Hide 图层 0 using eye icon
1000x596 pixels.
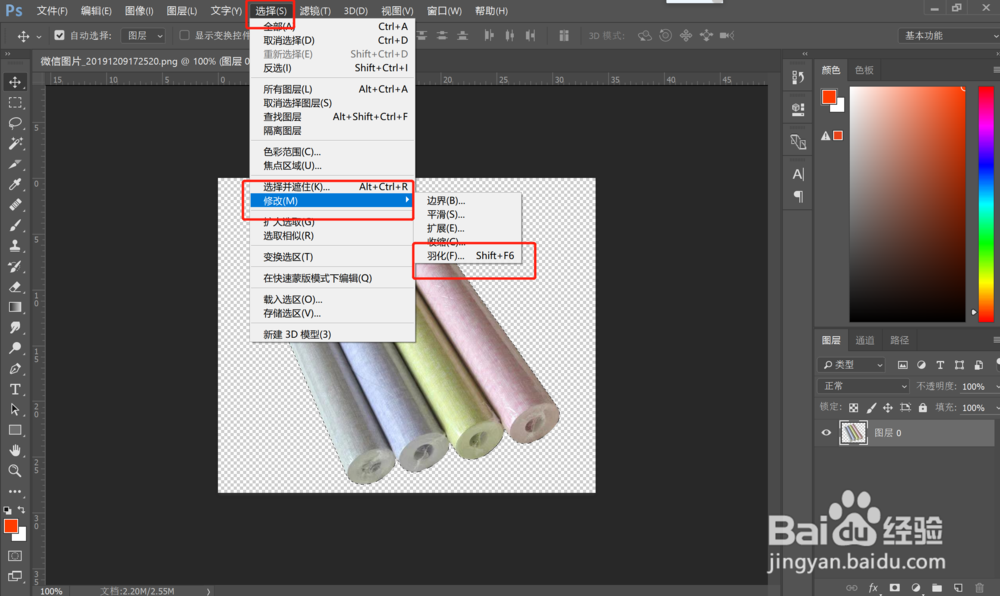pos(826,433)
